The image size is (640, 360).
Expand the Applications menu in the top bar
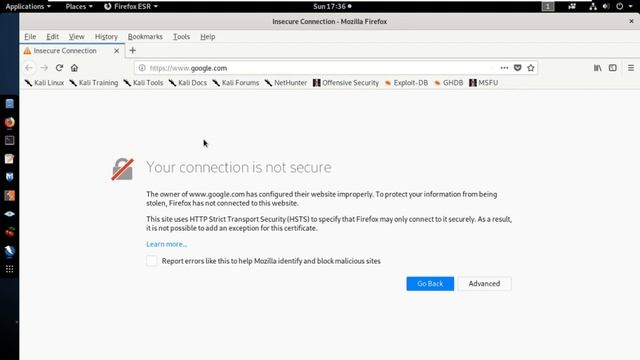28,7
